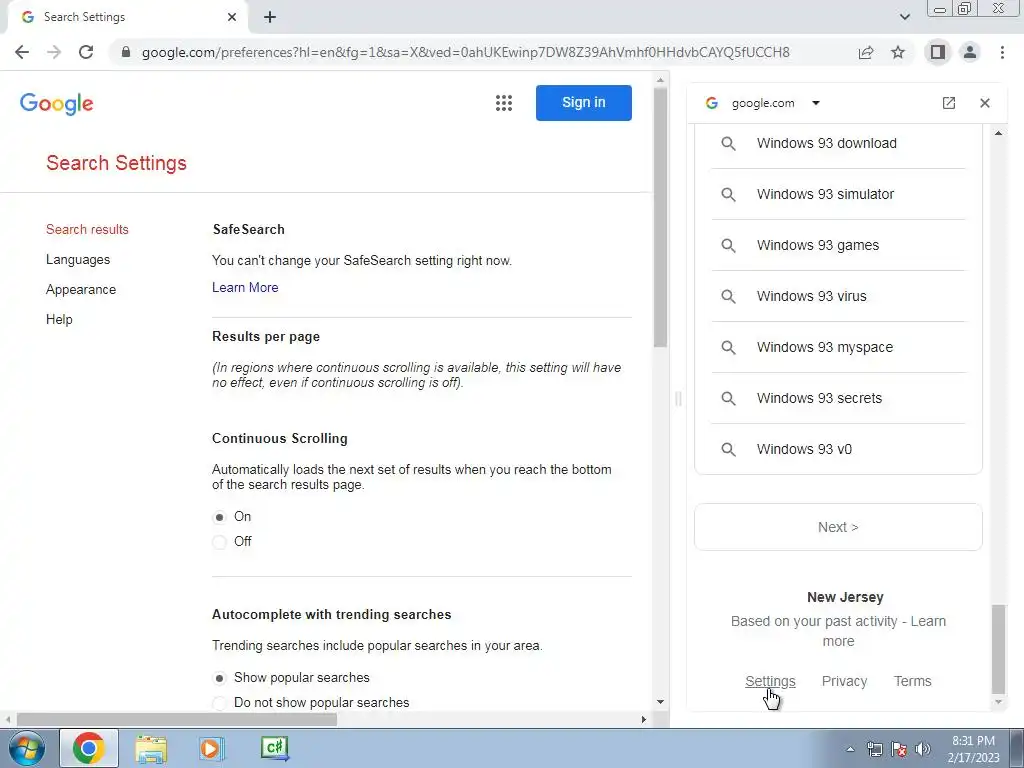The image size is (1024, 768).
Task: Click the side panel vertical scrollbar thumb
Action: point(998,648)
